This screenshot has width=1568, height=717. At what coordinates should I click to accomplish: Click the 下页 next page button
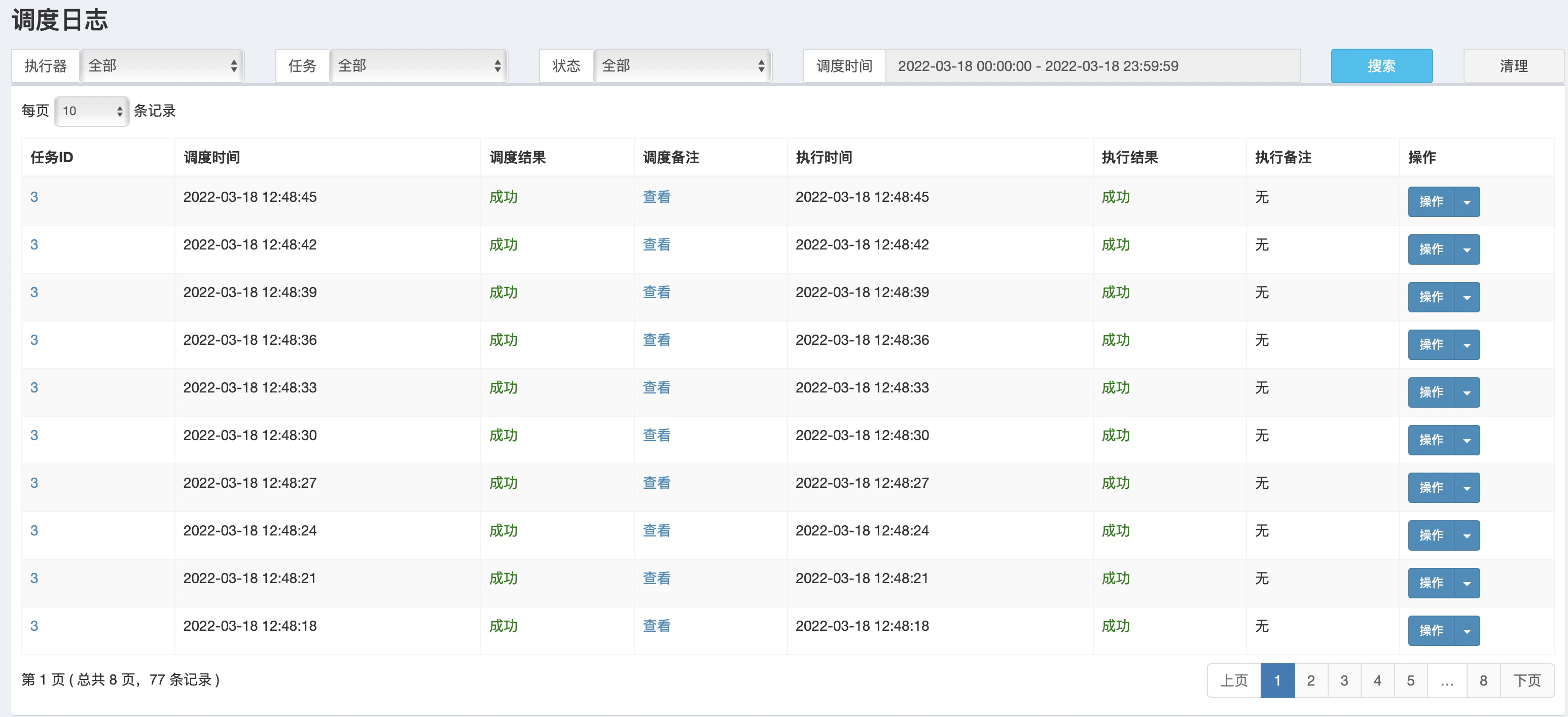pos(1526,680)
